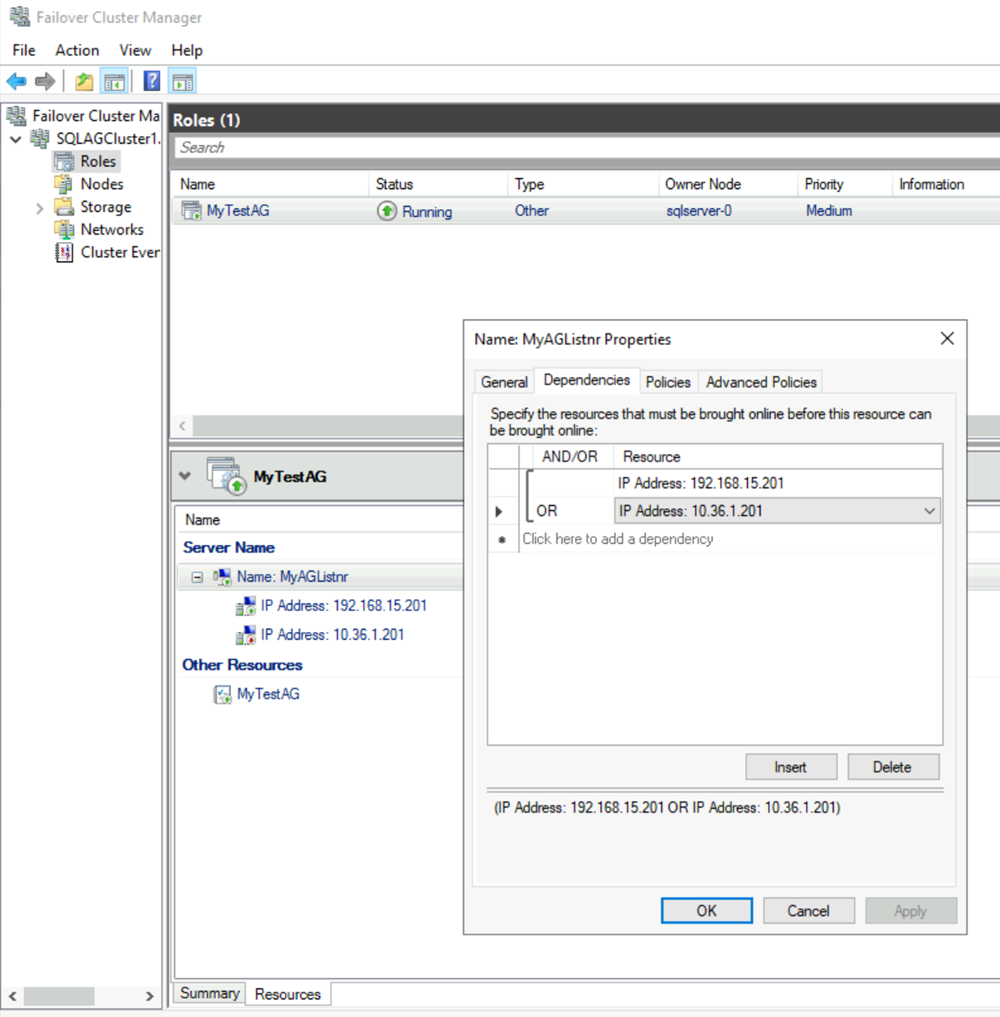The height and width of the screenshot is (1017, 1000).
Task: Click the icon beside IP Address 192.168.15.201 resource
Action: coord(245,606)
